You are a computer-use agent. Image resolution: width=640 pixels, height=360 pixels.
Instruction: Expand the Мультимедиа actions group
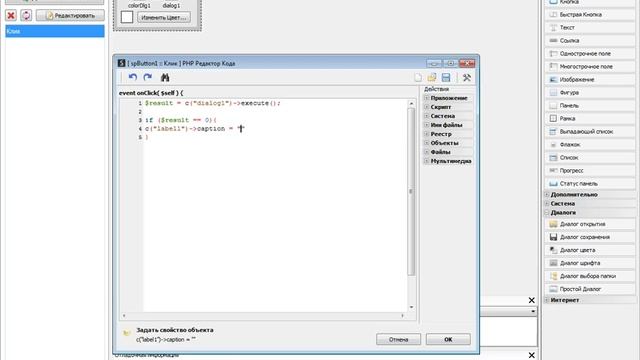click(427, 161)
